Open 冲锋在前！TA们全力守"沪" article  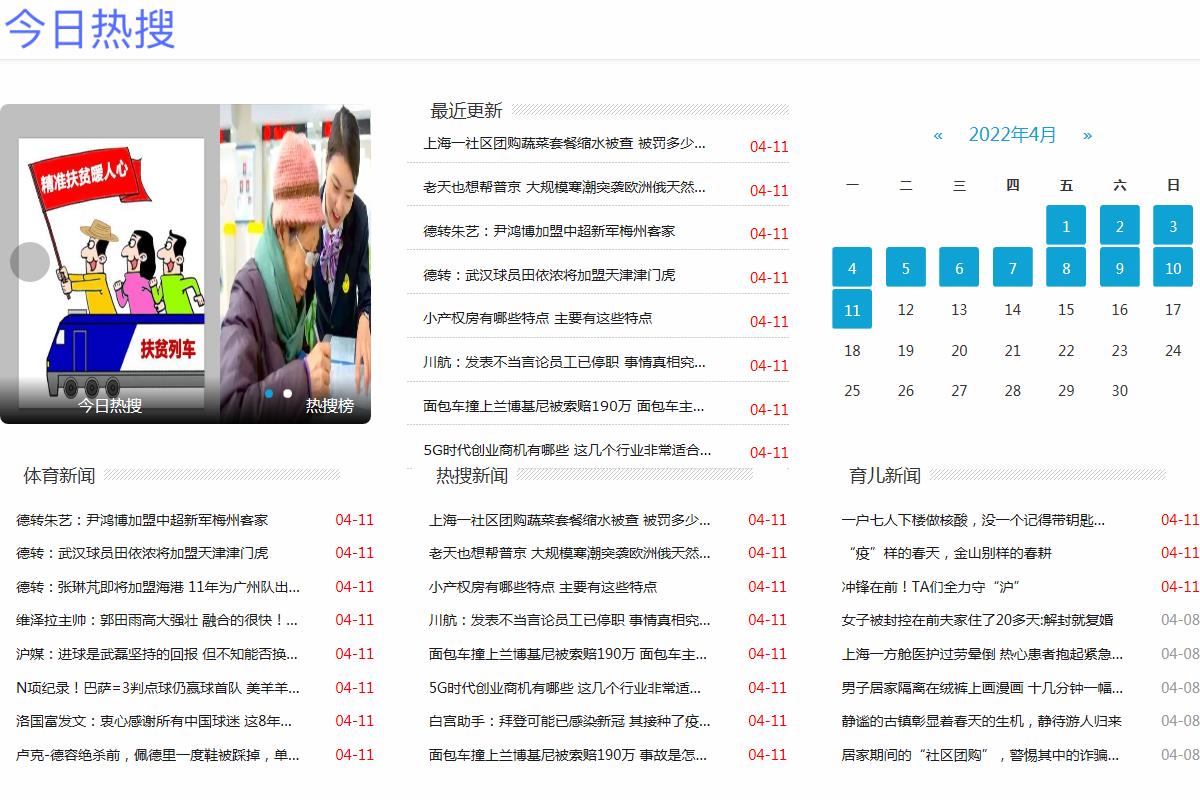click(x=931, y=587)
